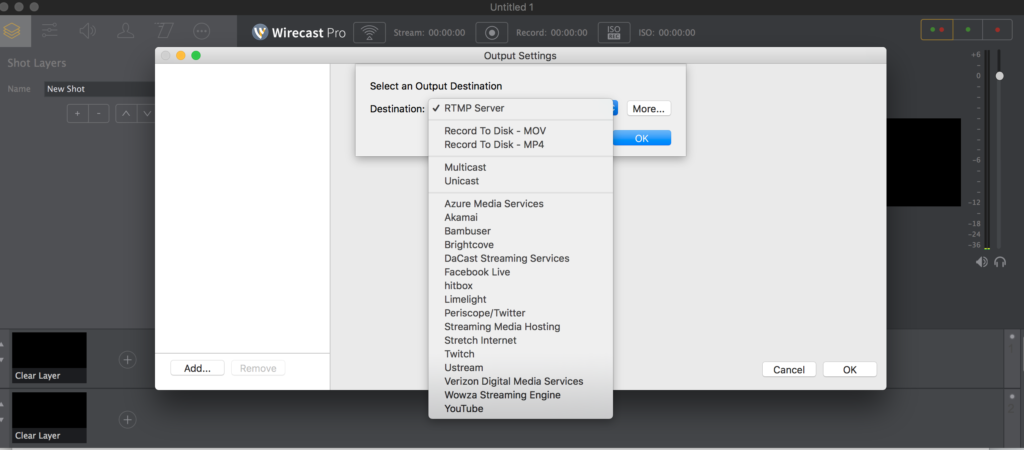Select Ustream destination
This screenshot has height=450, width=1024.
(x=520, y=368)
